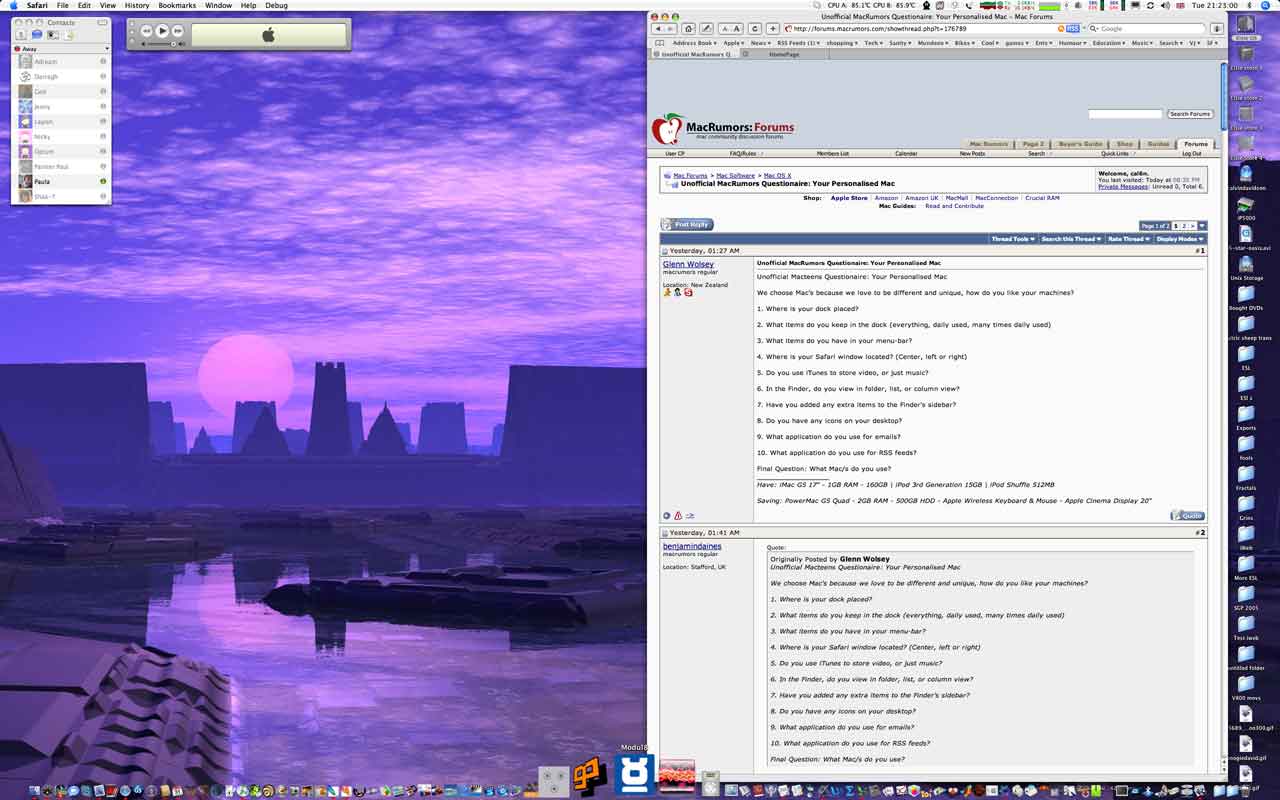This screenshot has height=800, width=1280.
Task: Open the Private Messages link
Action: pos(1123,187)
